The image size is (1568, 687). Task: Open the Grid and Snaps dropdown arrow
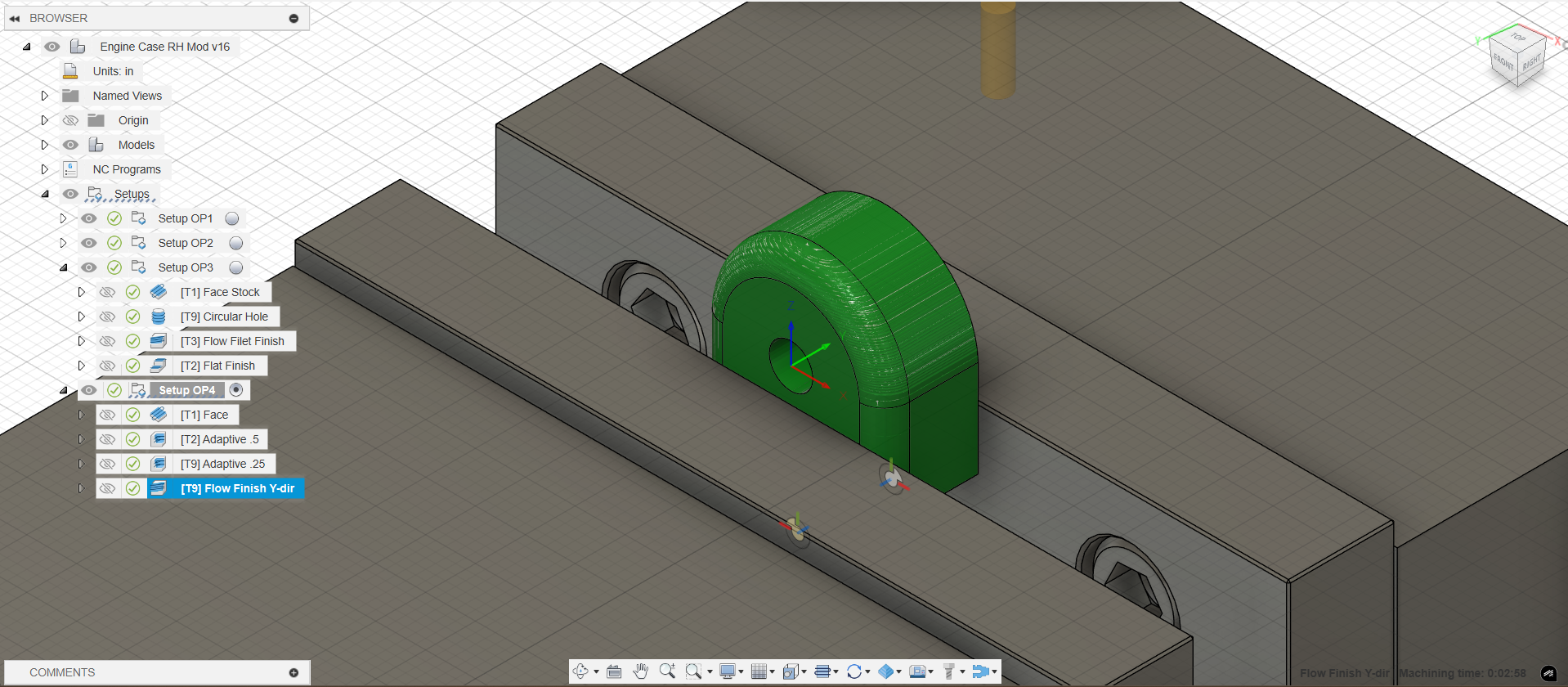coord(772,672)
